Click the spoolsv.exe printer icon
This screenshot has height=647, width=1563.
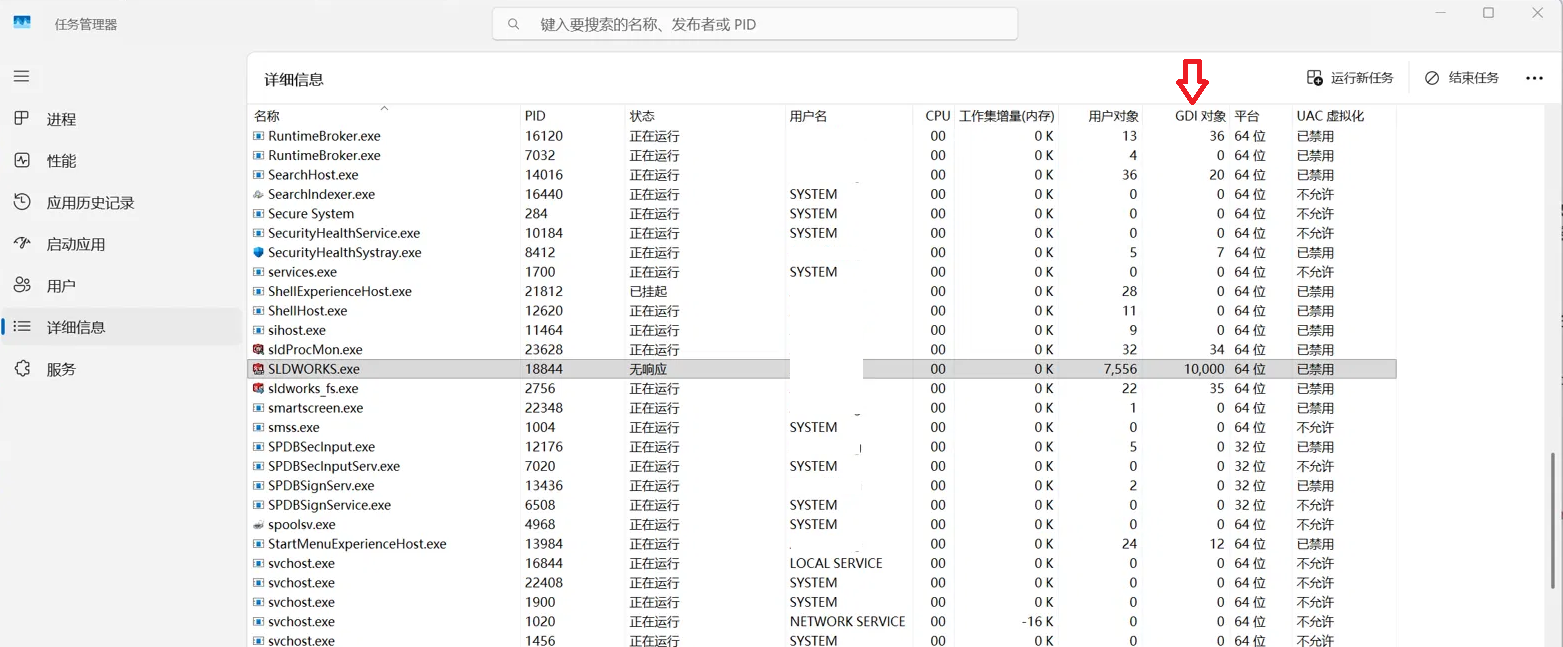[x=258, y=525]
